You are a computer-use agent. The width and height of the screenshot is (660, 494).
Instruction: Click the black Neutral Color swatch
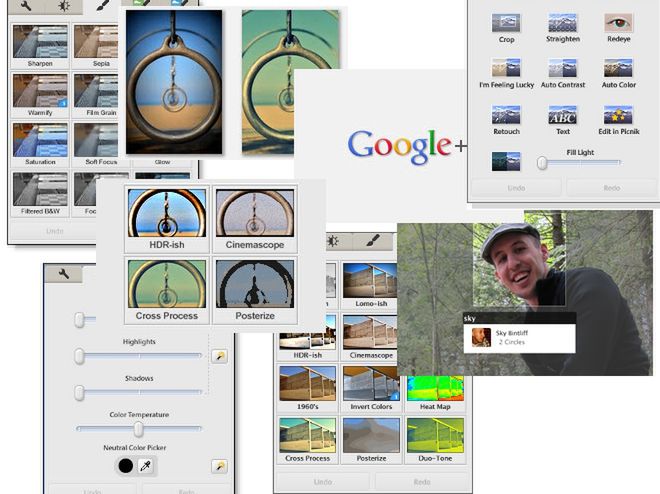click(125, 466)
